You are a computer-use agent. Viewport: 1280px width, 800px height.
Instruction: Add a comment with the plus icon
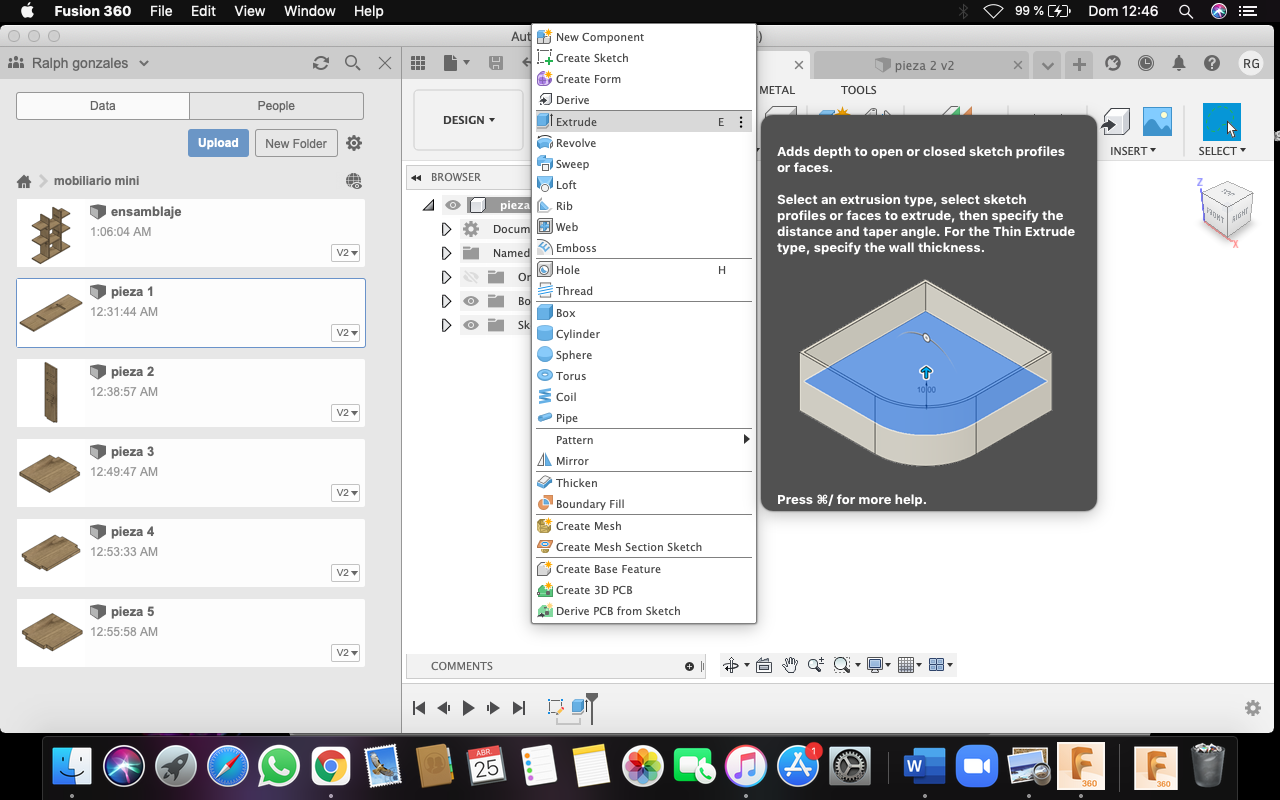pos(689,666)
